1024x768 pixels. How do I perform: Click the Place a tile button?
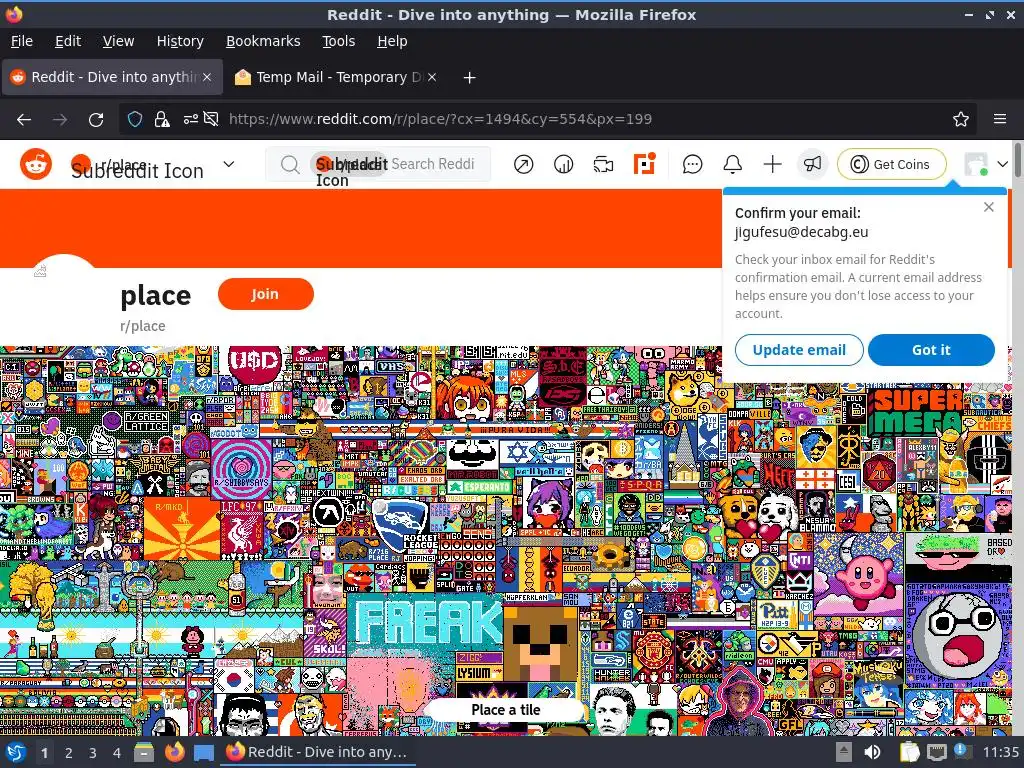505,710
